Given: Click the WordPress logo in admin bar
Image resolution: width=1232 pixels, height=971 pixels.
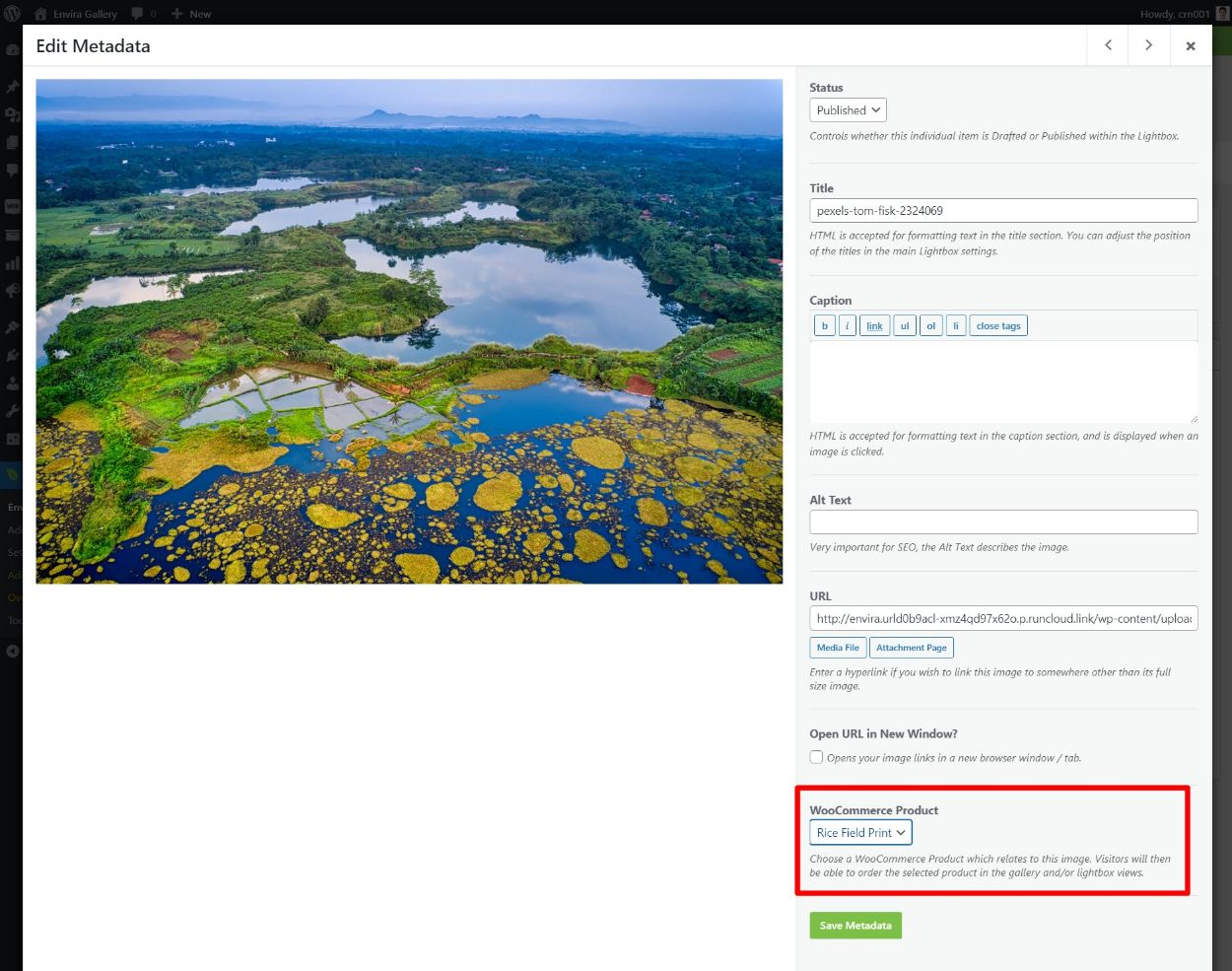Looking at the screenshot, I should [12, 13].
